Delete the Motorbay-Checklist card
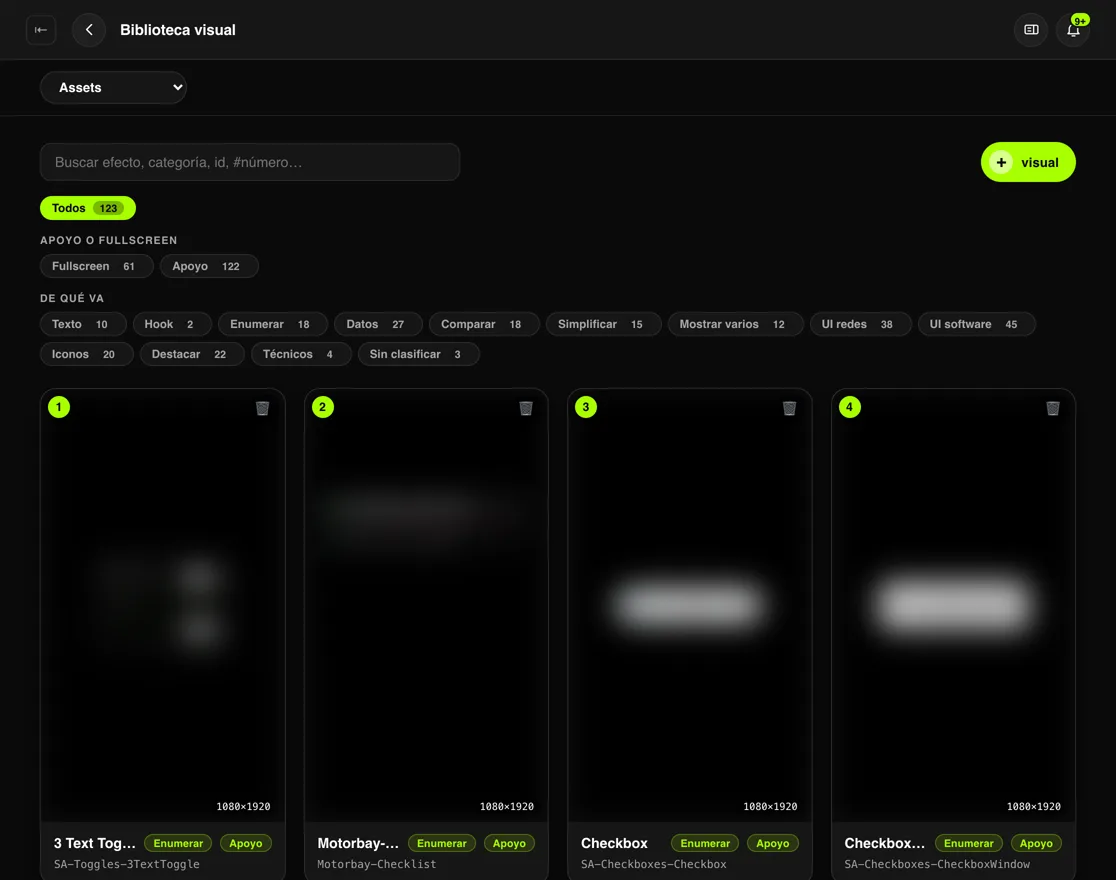Viewport: 1116px width, 880px height. click(x=526, y=408)
